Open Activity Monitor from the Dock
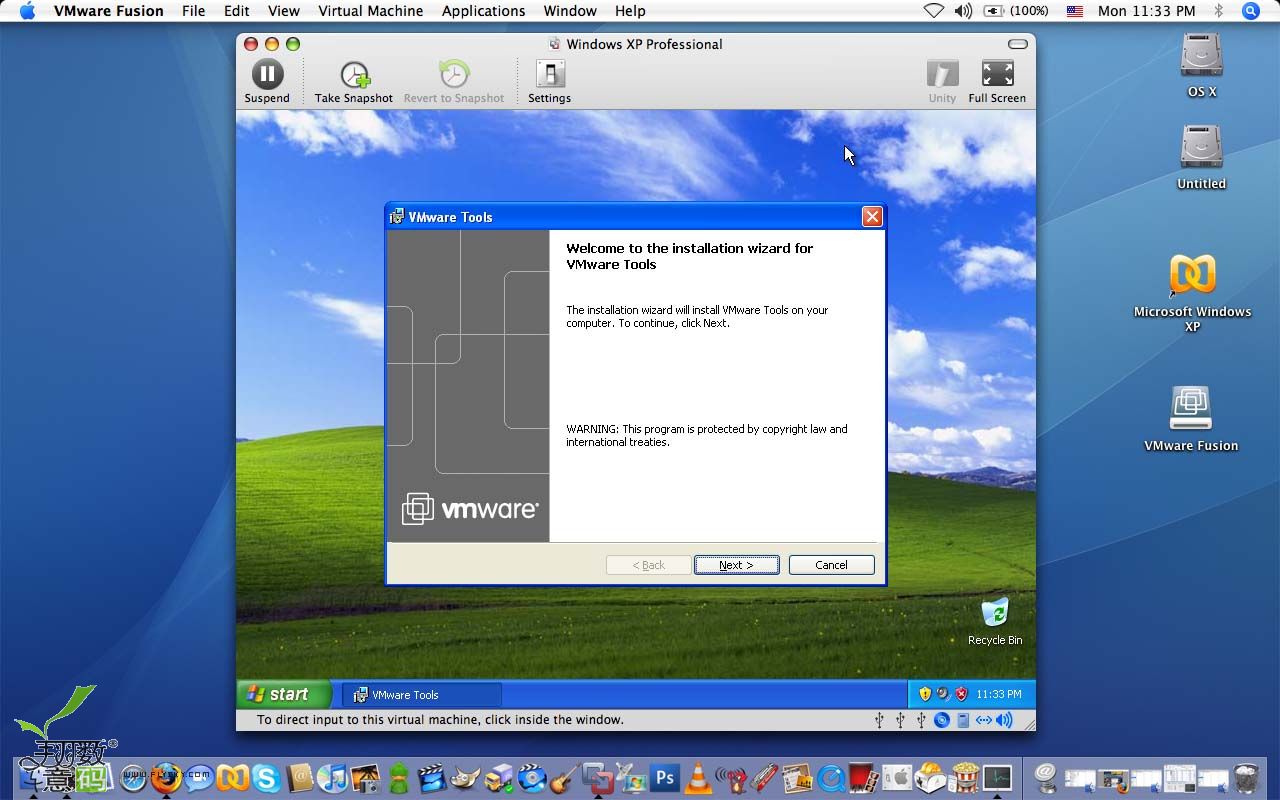This screenshot has width=1280, height=800. [x=997, y=777]
